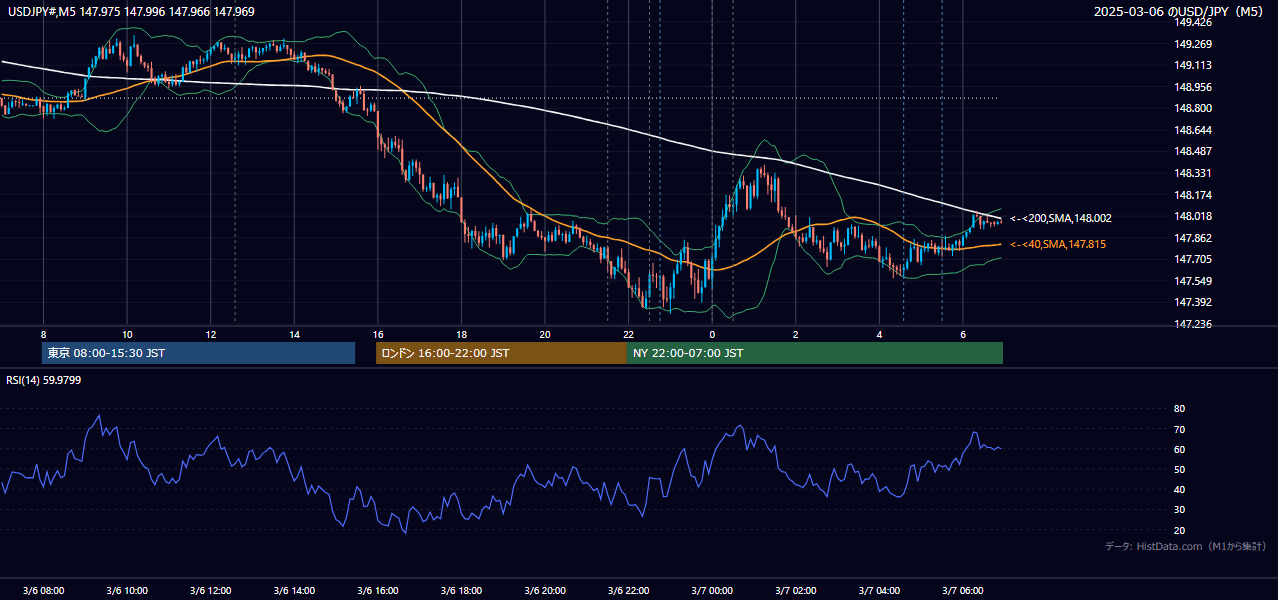1278x600 pixels.
Task: Select the 東京 08:00-15:30 JST session bar
Action: pyautogui.click(x=199, y=353)
